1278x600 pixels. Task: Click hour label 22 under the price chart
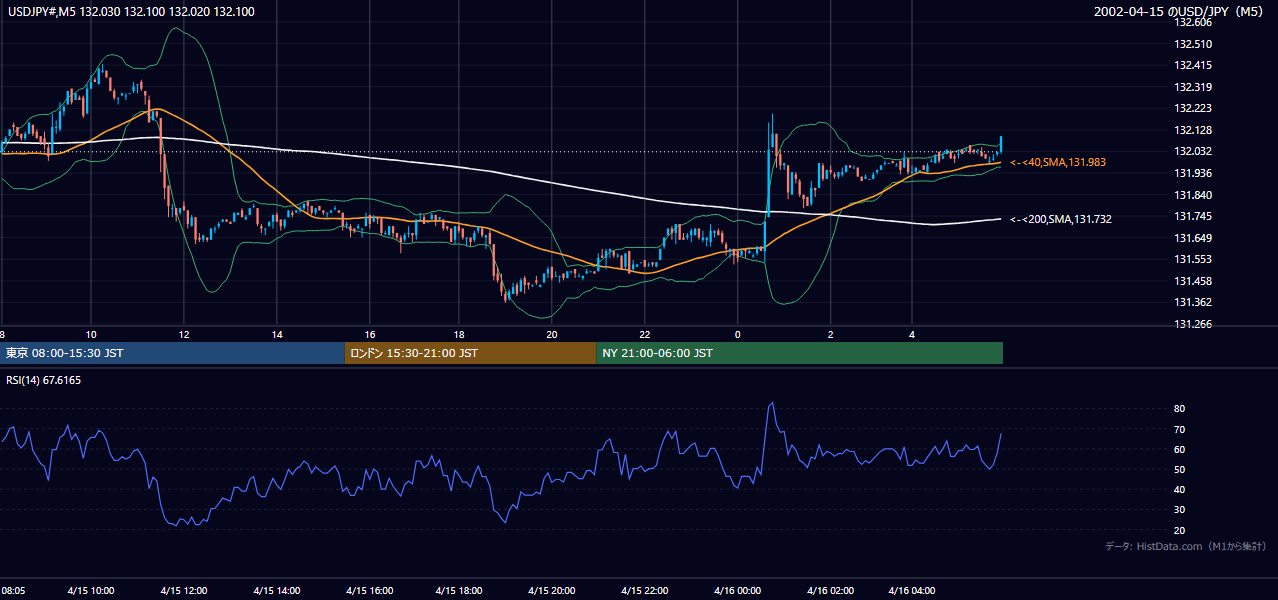coord(645,334)
